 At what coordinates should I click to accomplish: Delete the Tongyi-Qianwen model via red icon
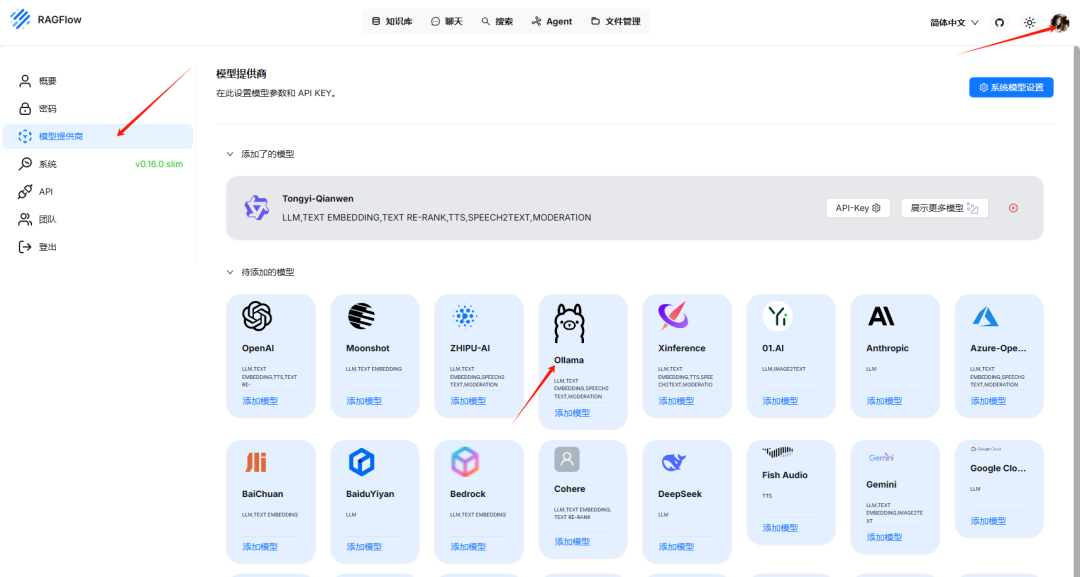tap(1013, 208)
